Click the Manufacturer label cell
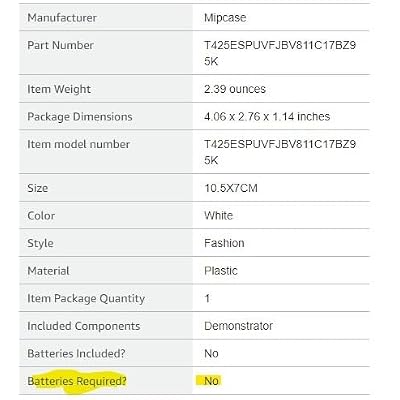This screenshot has height=400, width=400. pyautogui.click(x=106, y=17)
